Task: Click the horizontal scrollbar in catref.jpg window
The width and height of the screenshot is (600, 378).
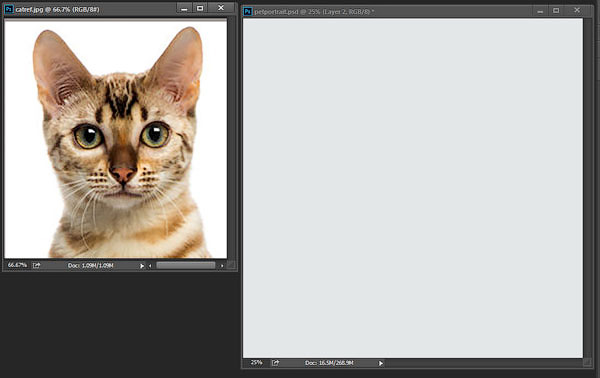Action: (186, 265)
